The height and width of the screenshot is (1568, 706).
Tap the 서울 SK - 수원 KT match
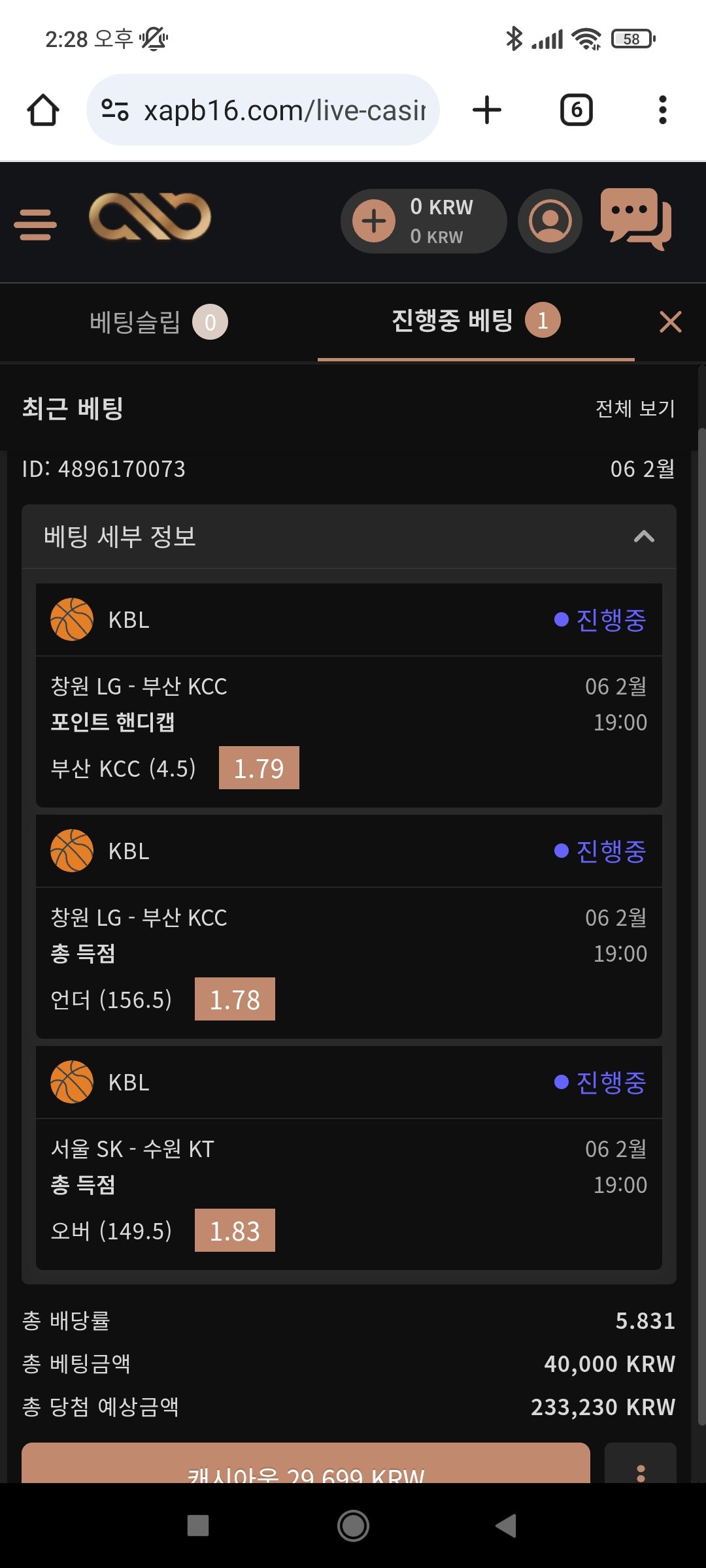point(133,1149)
